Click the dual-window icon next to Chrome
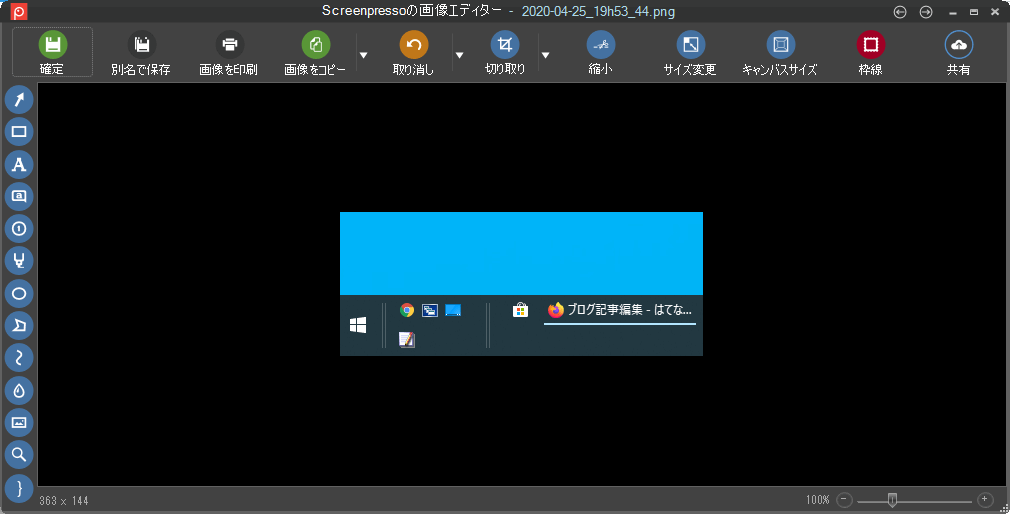The width and height of the screenshot is (1010, 514). tap(430, 310)
